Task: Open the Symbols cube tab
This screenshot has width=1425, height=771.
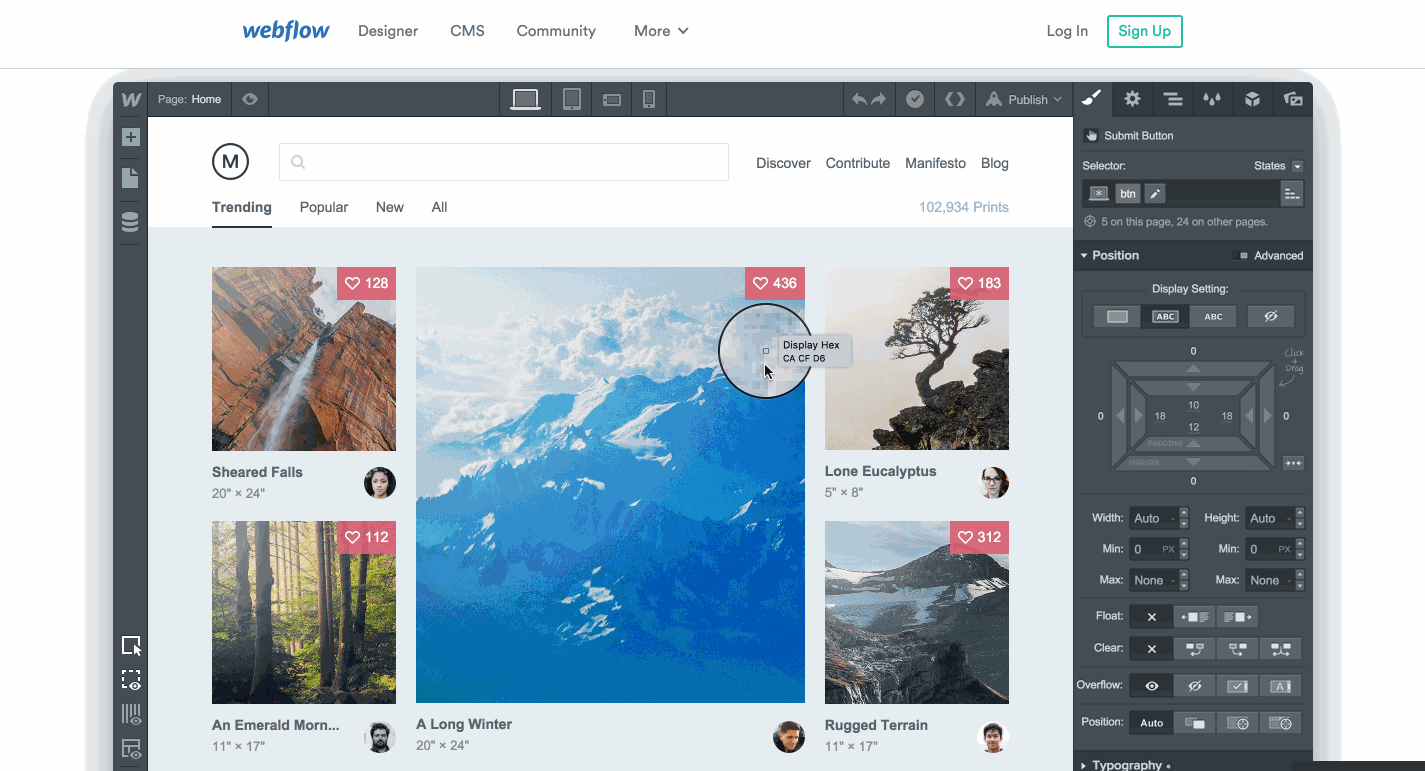Action: pos(1252,98)
